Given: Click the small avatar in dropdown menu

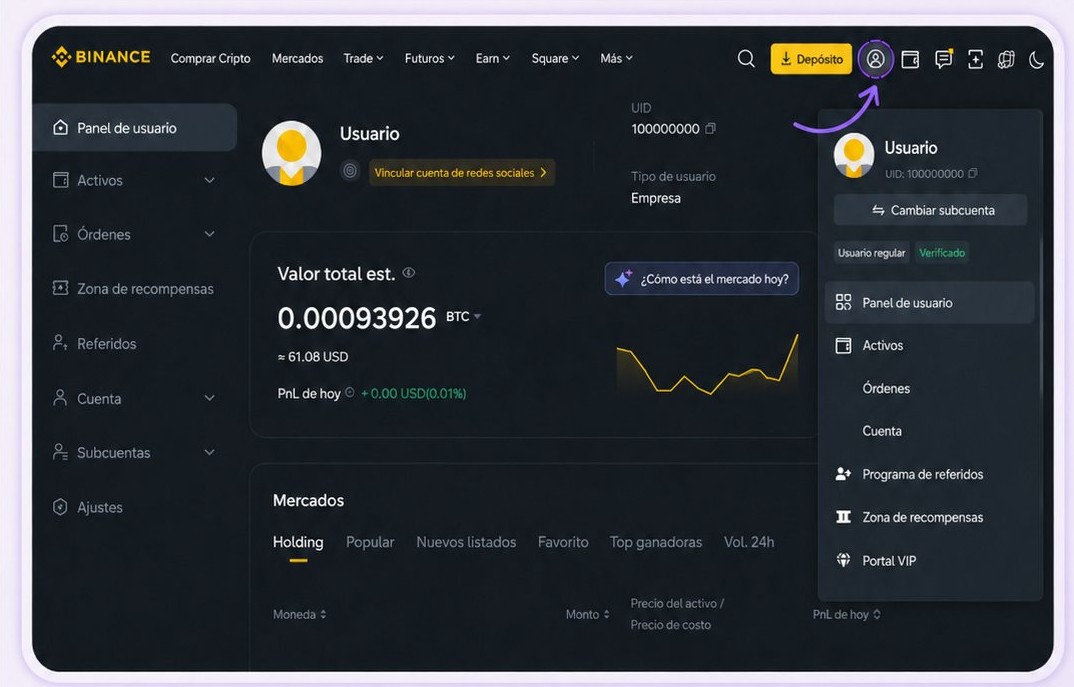Looking at the screenshot, I should [x=853, y=155].
